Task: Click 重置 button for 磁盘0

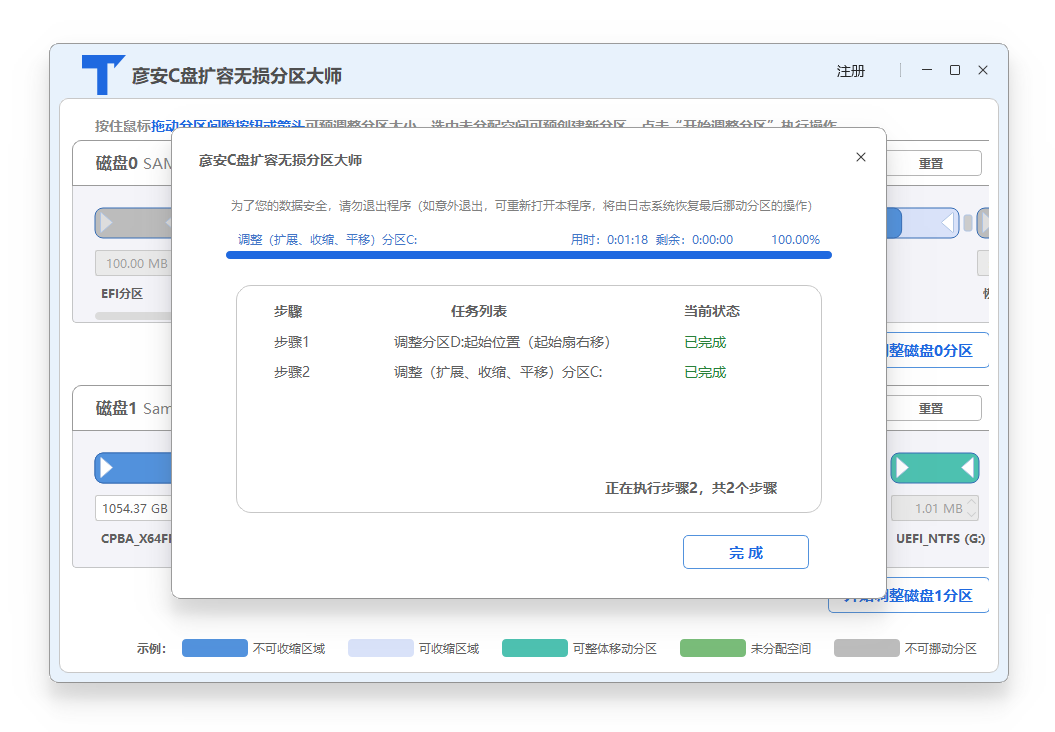Action: coord(931,163)
